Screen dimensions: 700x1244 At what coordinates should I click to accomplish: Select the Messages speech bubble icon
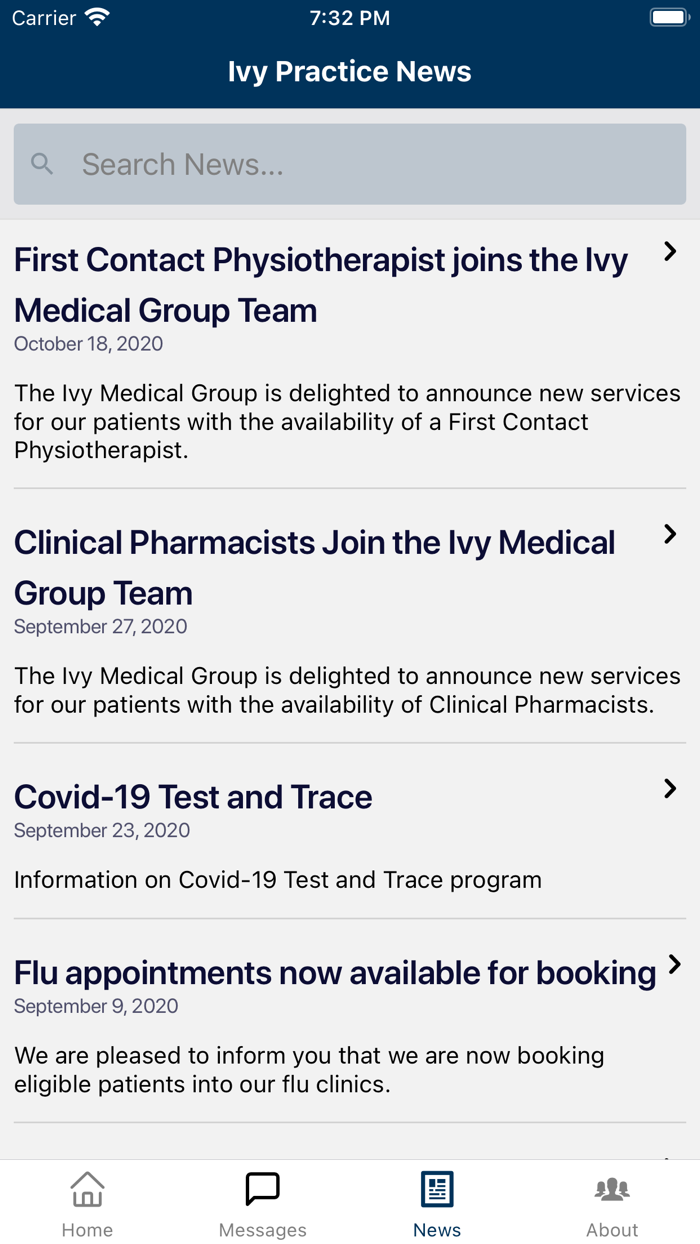point(262,1189)
